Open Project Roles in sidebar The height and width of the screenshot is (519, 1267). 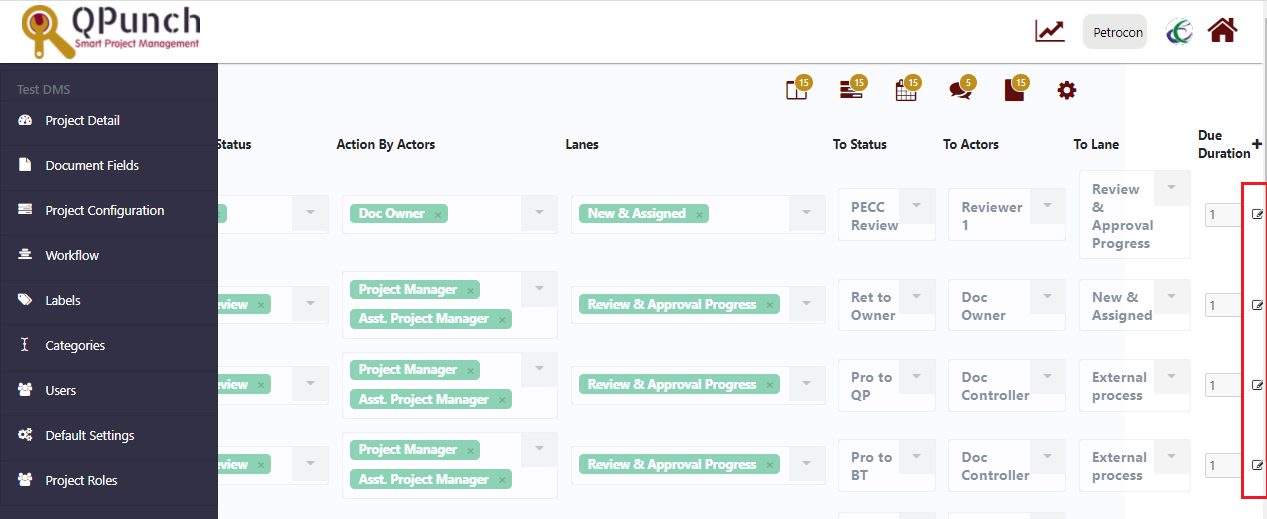(109, 480)
